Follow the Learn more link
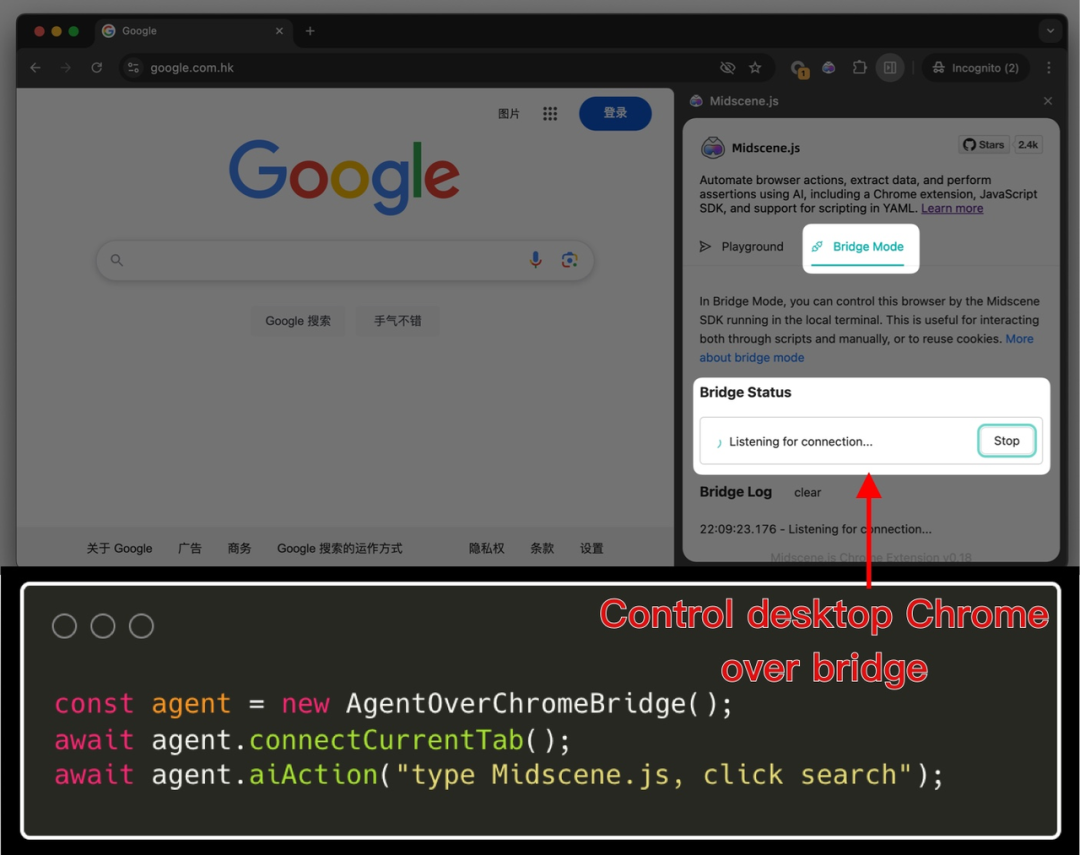Image resolution: width=1080 pixels, height=855 pixels. pyautogui.click(x=952, y=209)
